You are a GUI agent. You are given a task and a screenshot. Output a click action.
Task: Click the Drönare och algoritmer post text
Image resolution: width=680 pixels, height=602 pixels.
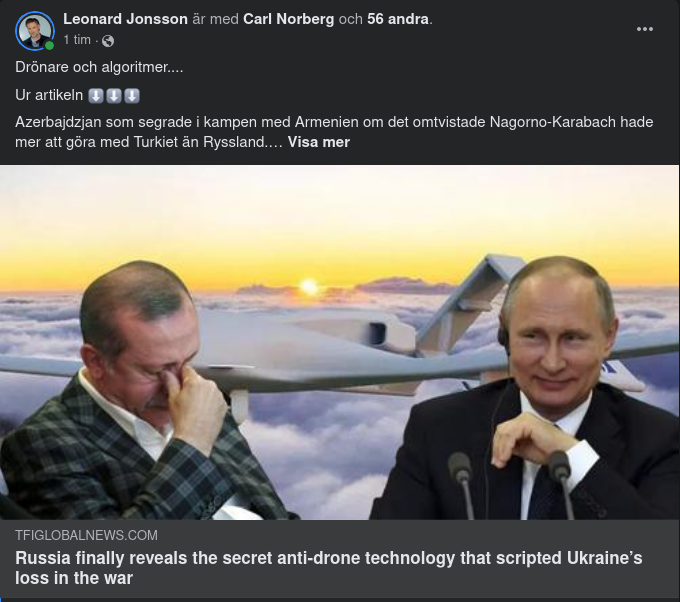point(99,67)
